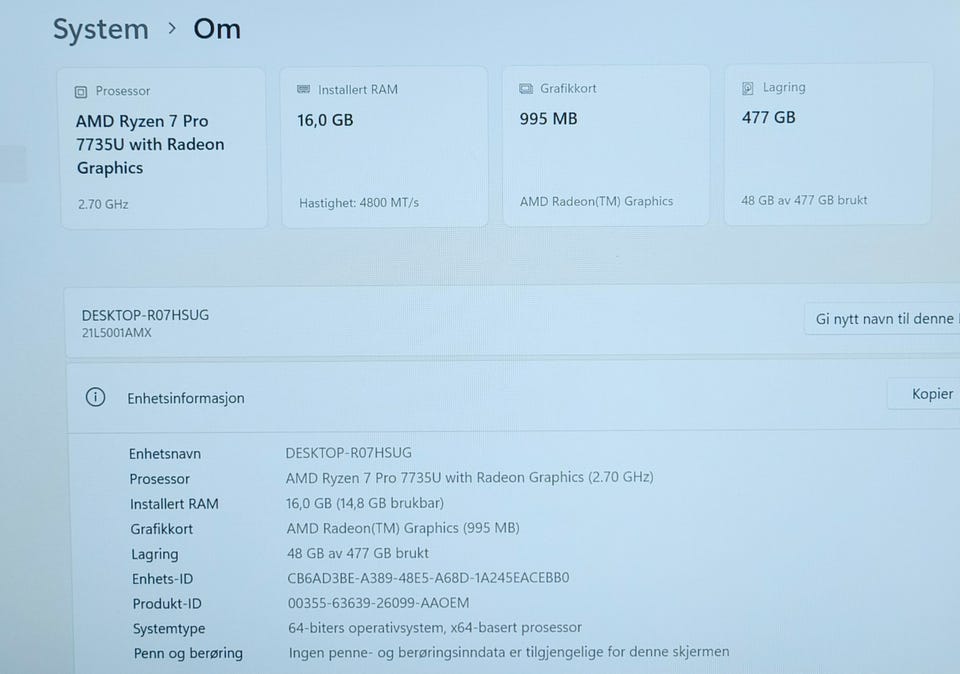The image size is (960, 674).
Task: Click the Systemtype value text
Action: tap(435, 627)
